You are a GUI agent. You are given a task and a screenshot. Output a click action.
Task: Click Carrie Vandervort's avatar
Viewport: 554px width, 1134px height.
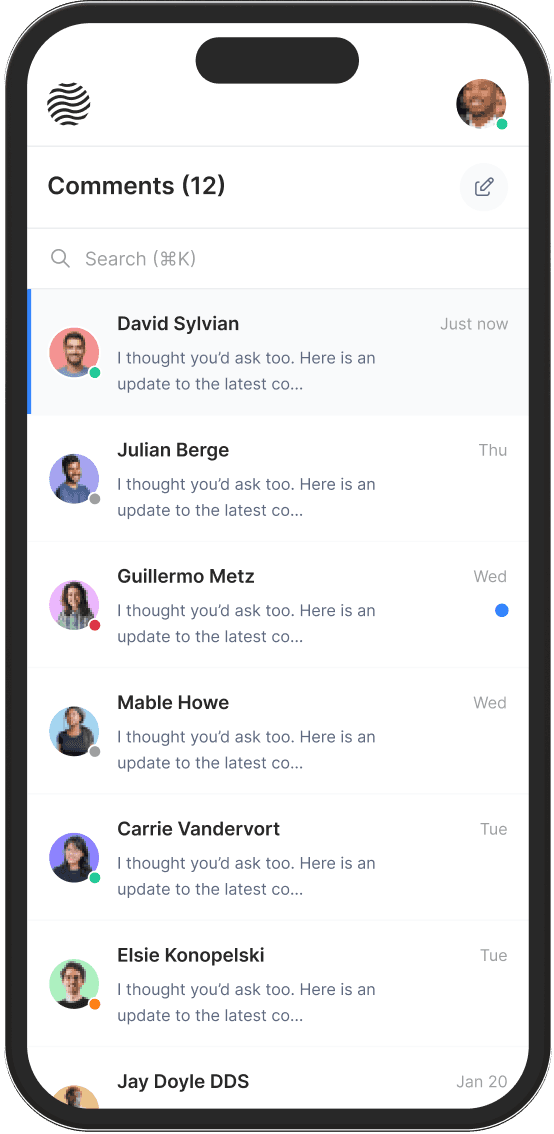click(x=74, y=858)
